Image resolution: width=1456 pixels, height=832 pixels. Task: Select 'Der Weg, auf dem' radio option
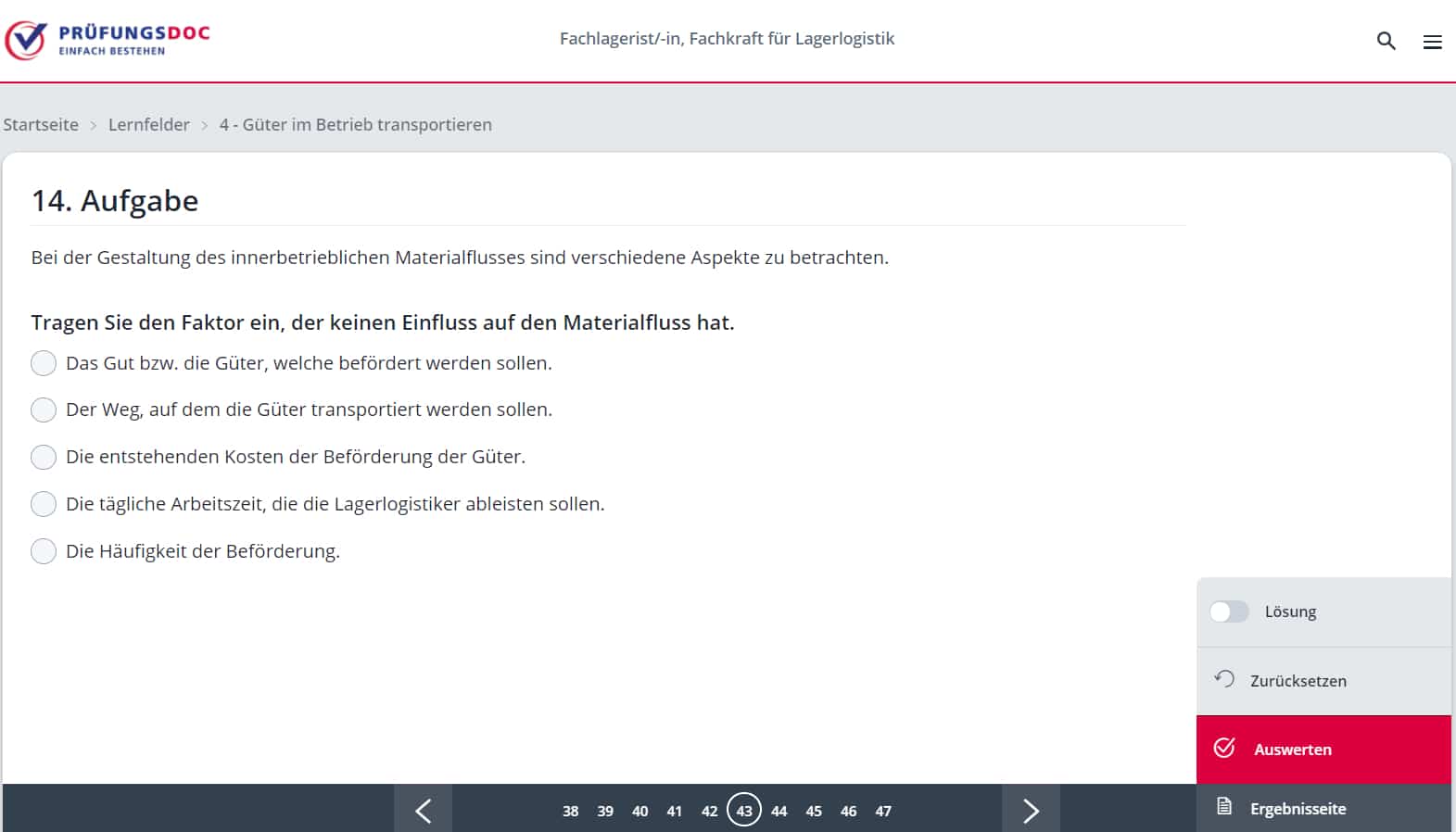[44, 410]
